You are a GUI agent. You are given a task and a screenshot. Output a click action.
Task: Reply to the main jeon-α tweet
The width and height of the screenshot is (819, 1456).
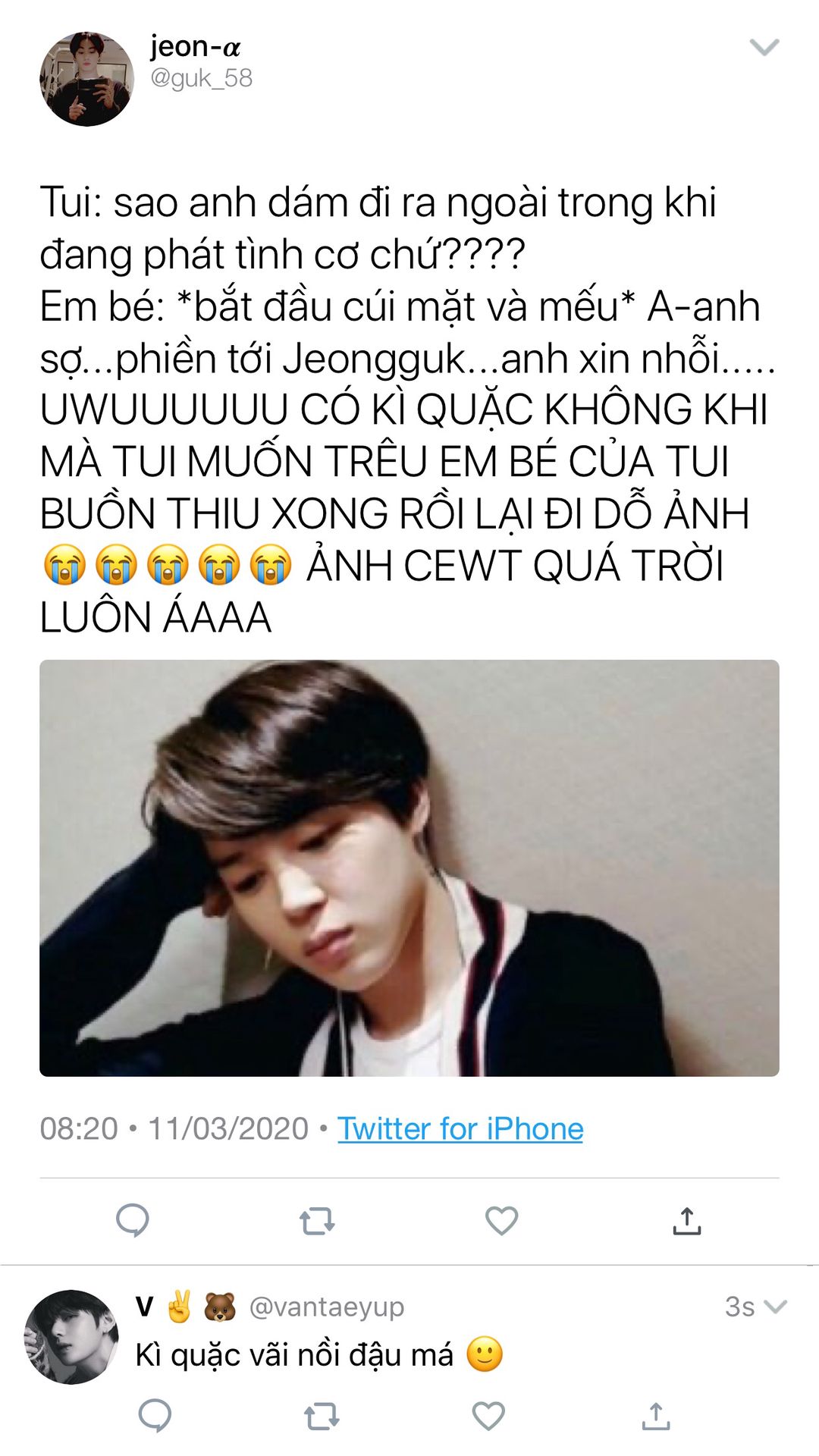pyautogui.click(x=133, y=1220)
